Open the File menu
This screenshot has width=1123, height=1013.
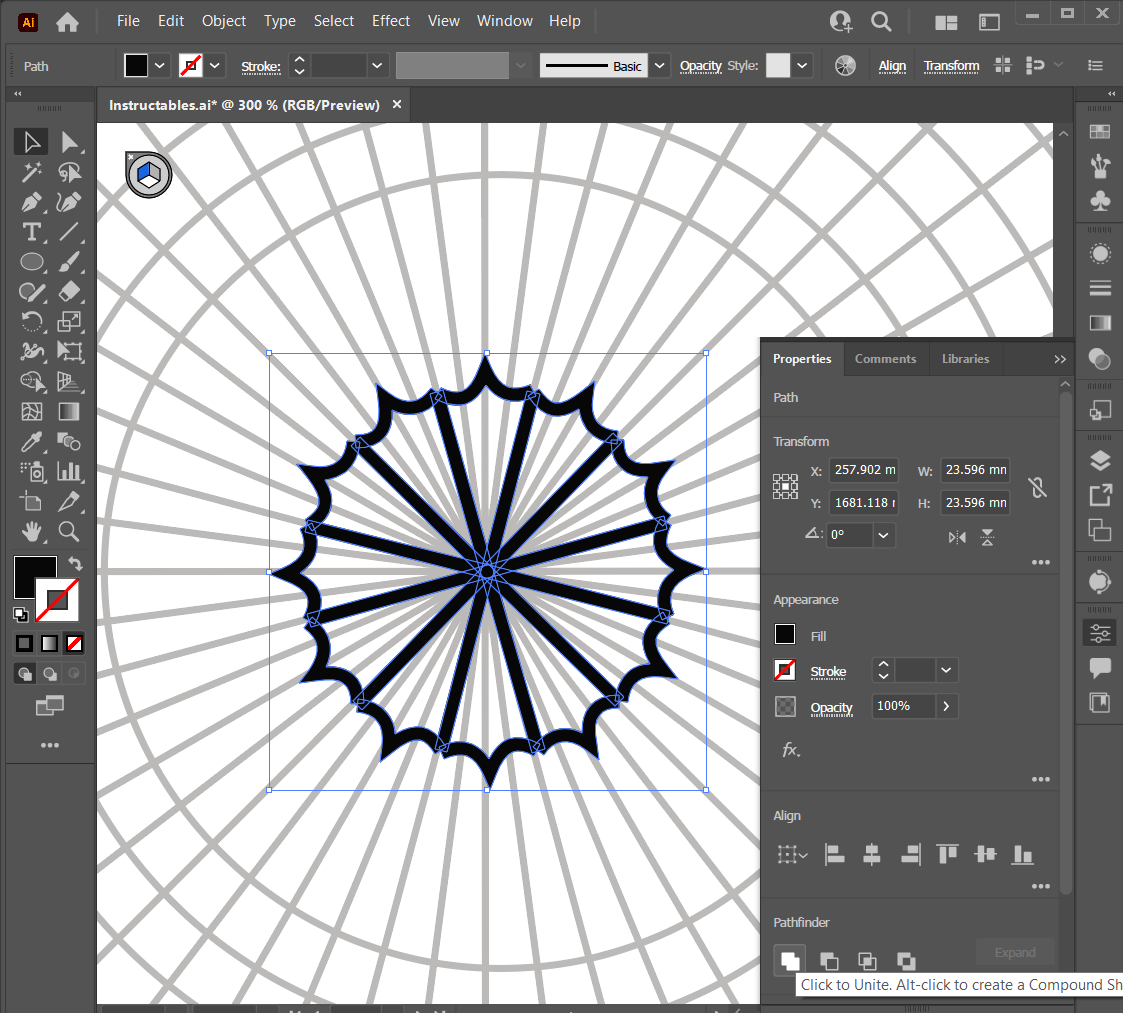(128, 21)
